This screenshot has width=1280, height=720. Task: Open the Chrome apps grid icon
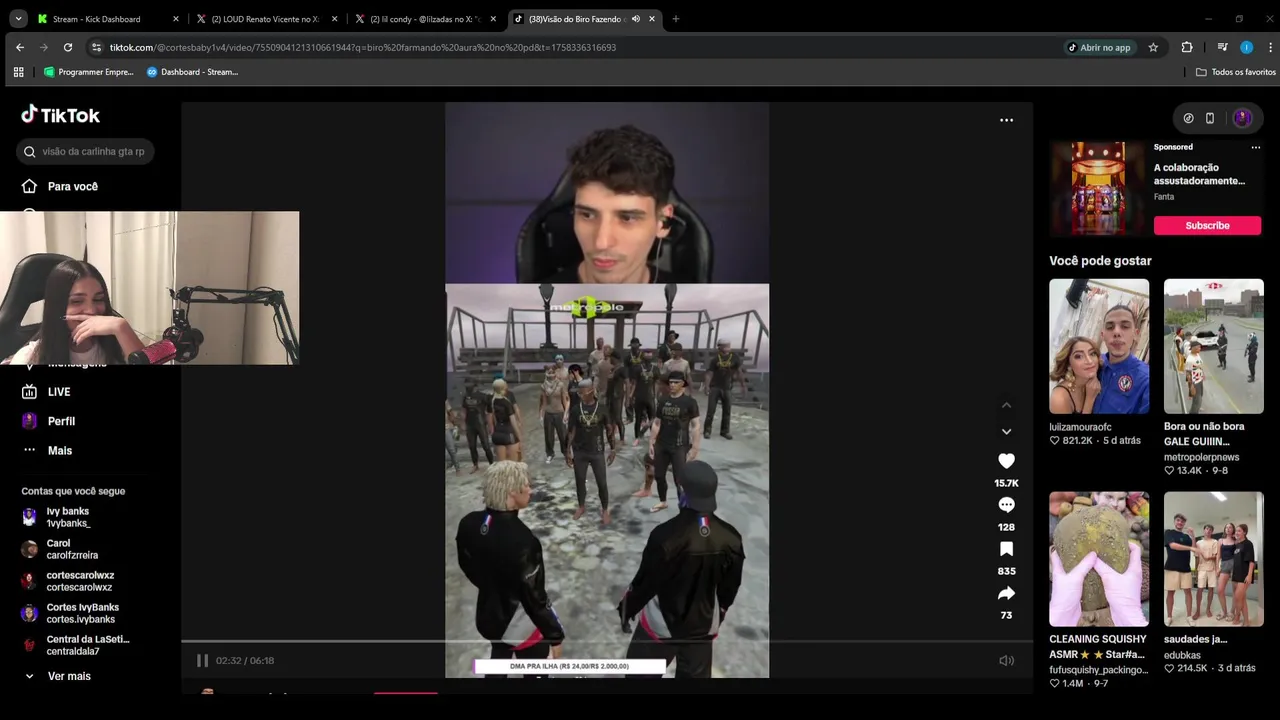pos(18,72)
